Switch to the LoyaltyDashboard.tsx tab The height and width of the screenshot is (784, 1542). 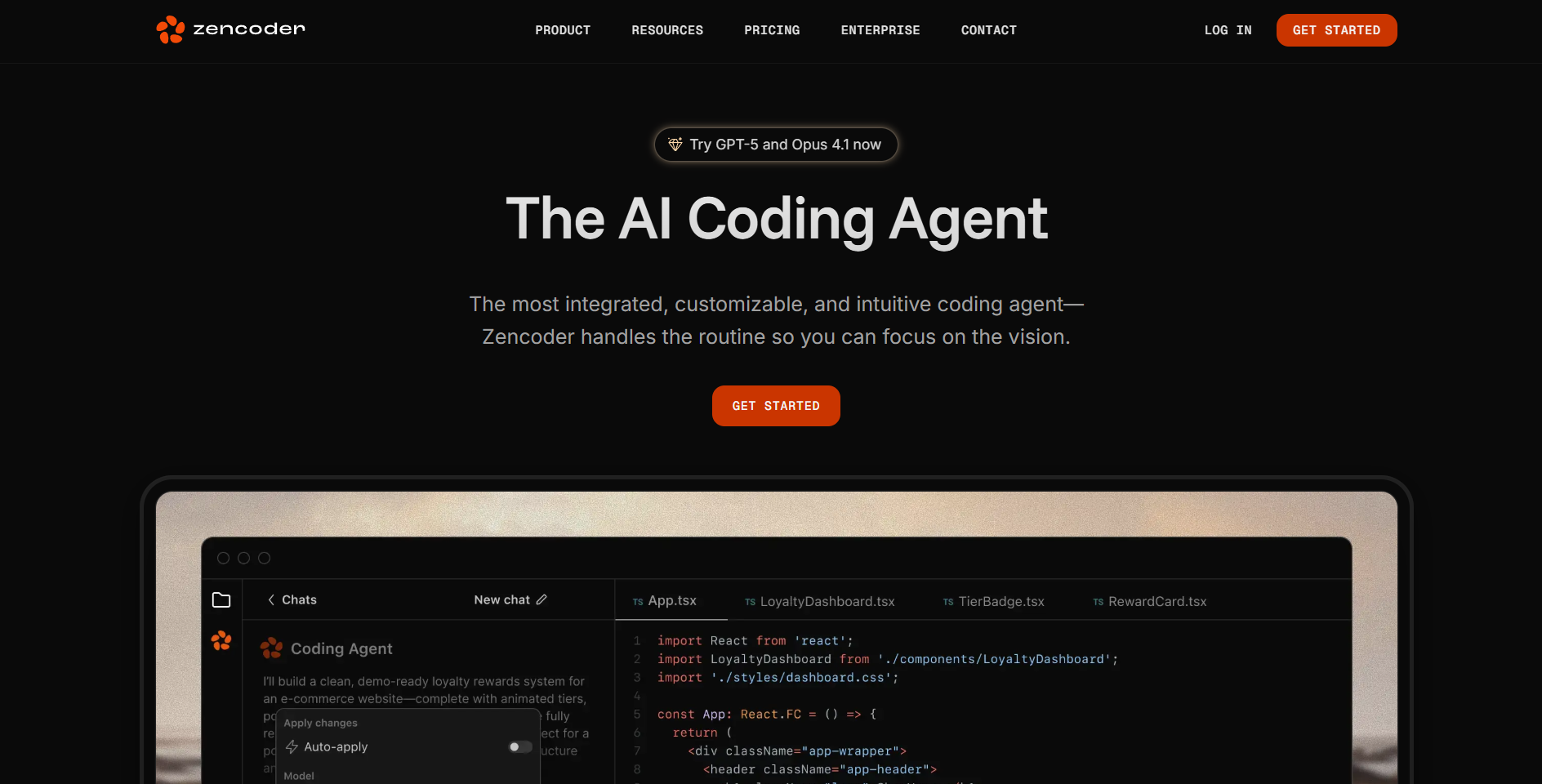827,601
